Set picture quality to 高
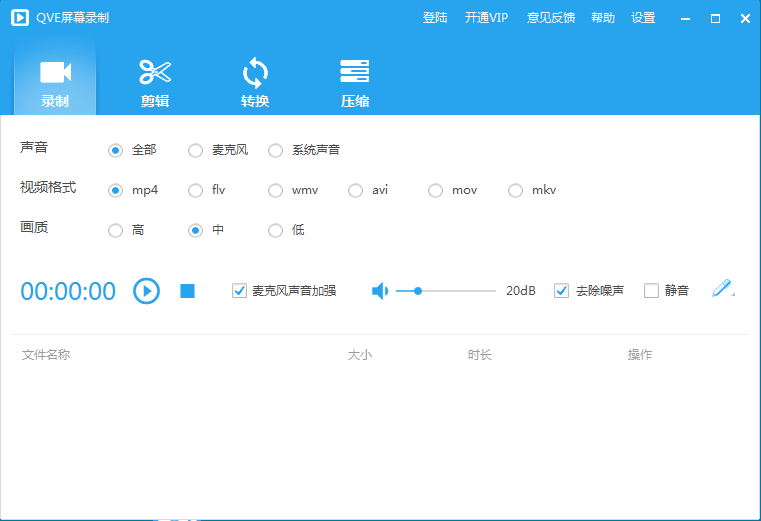Viewport: 761px width, 521px height. 116,230
